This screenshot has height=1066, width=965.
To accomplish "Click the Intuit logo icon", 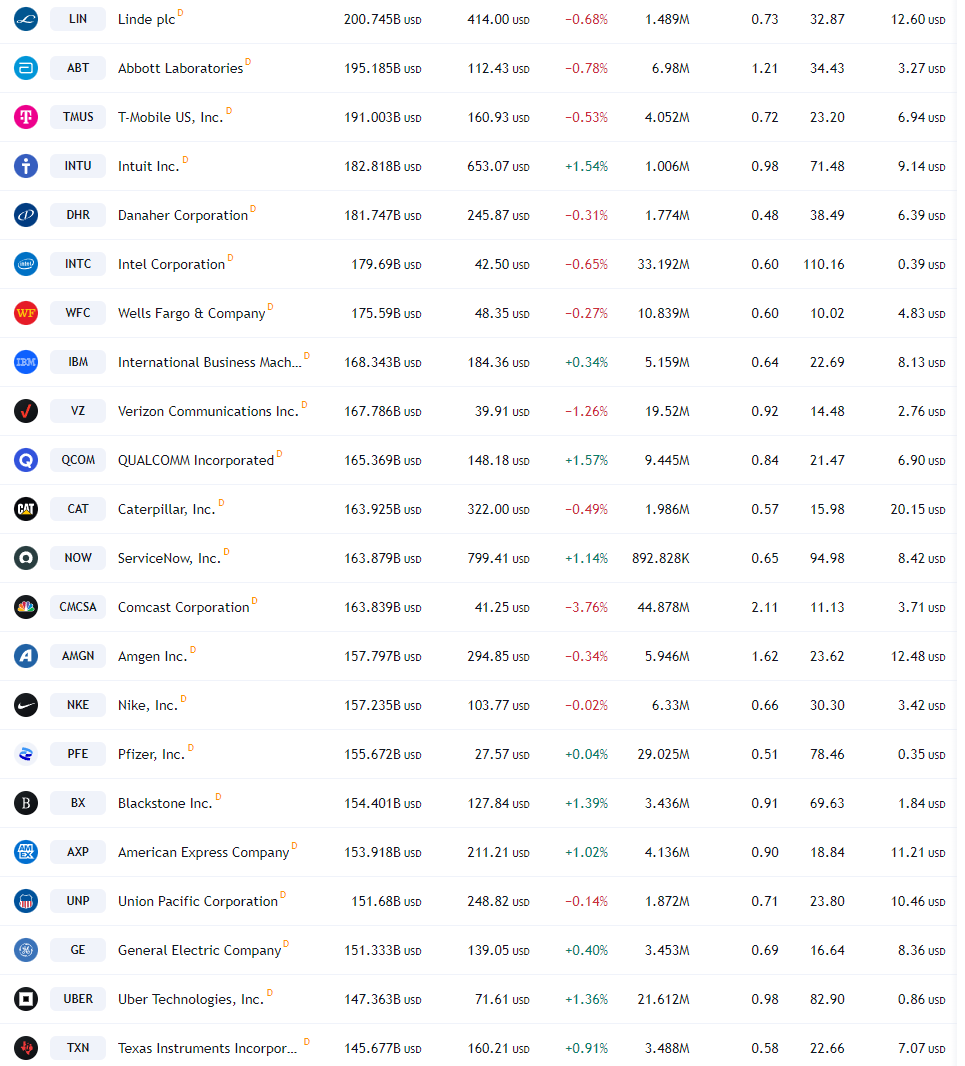I will [x=26, y=166].
